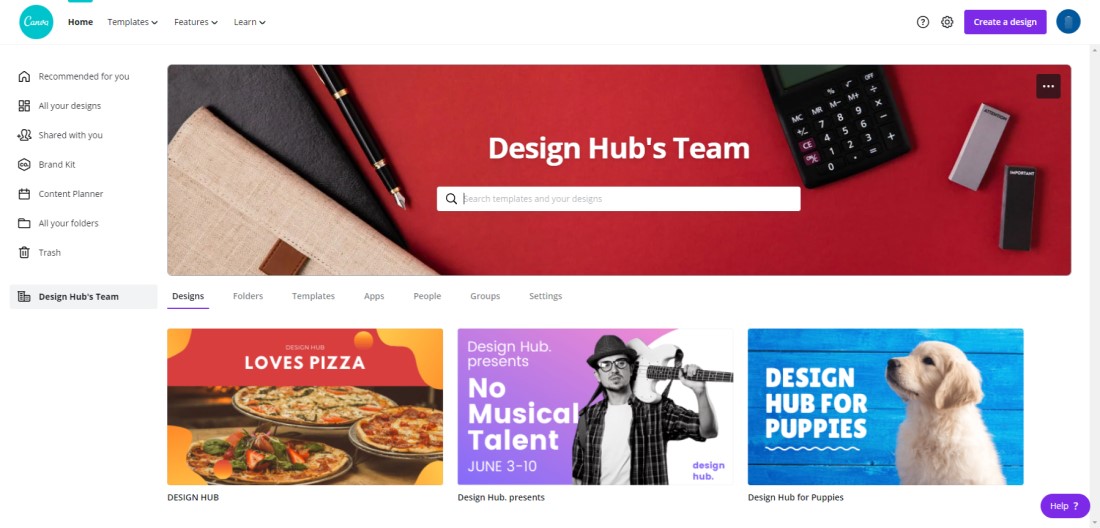Open the settings gear icon

click(947, 22)
